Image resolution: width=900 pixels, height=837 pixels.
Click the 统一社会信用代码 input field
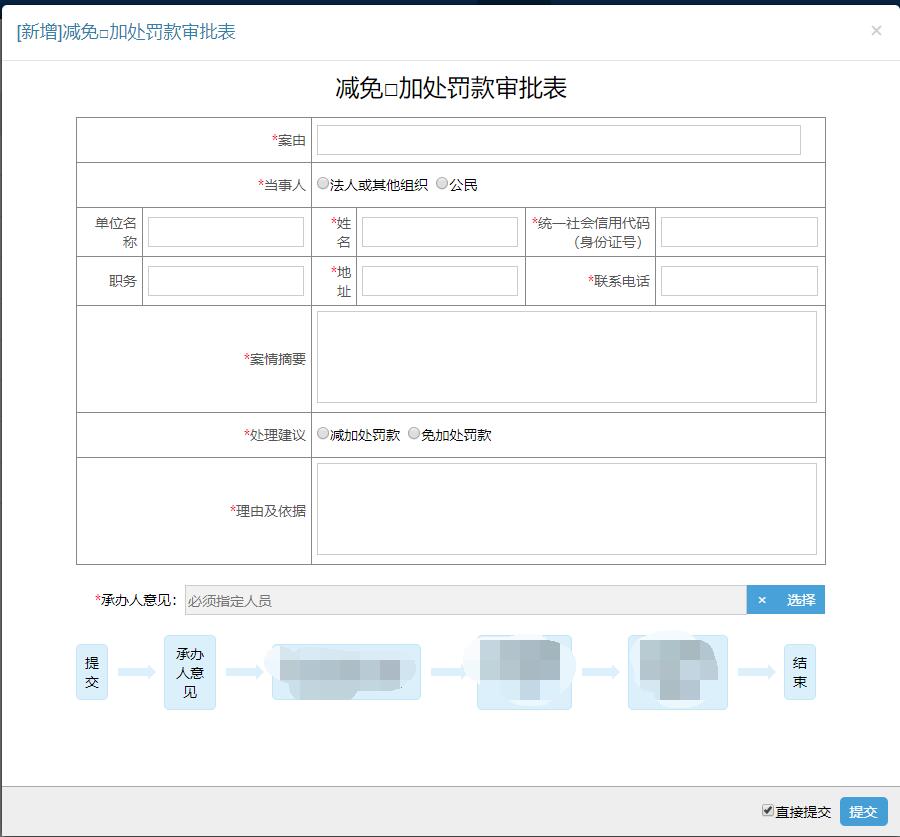point(739,232)
